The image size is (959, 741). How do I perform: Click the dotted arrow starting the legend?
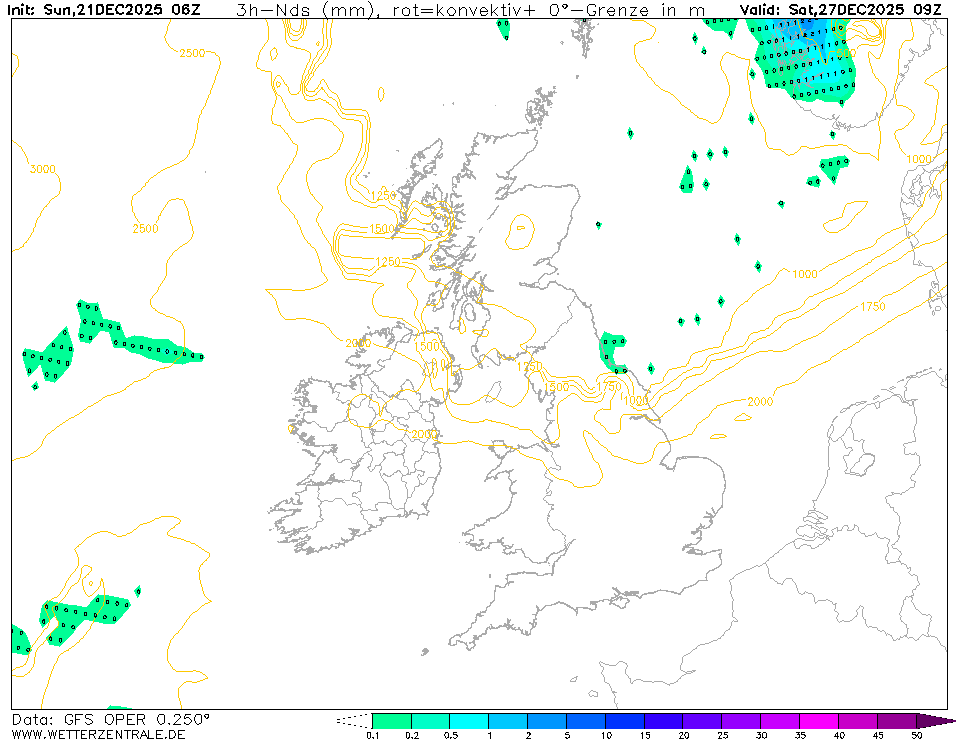(x=354, y=721)
